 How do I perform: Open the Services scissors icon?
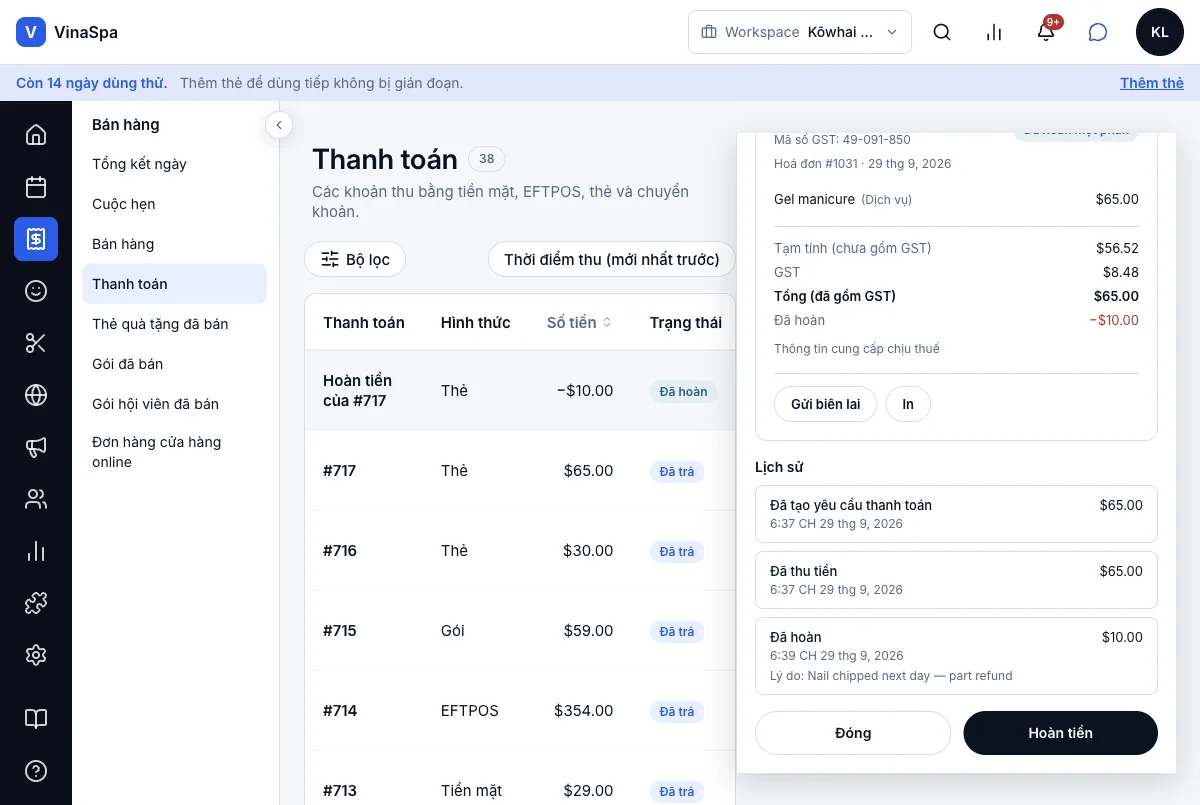click(x=36, y=343)
